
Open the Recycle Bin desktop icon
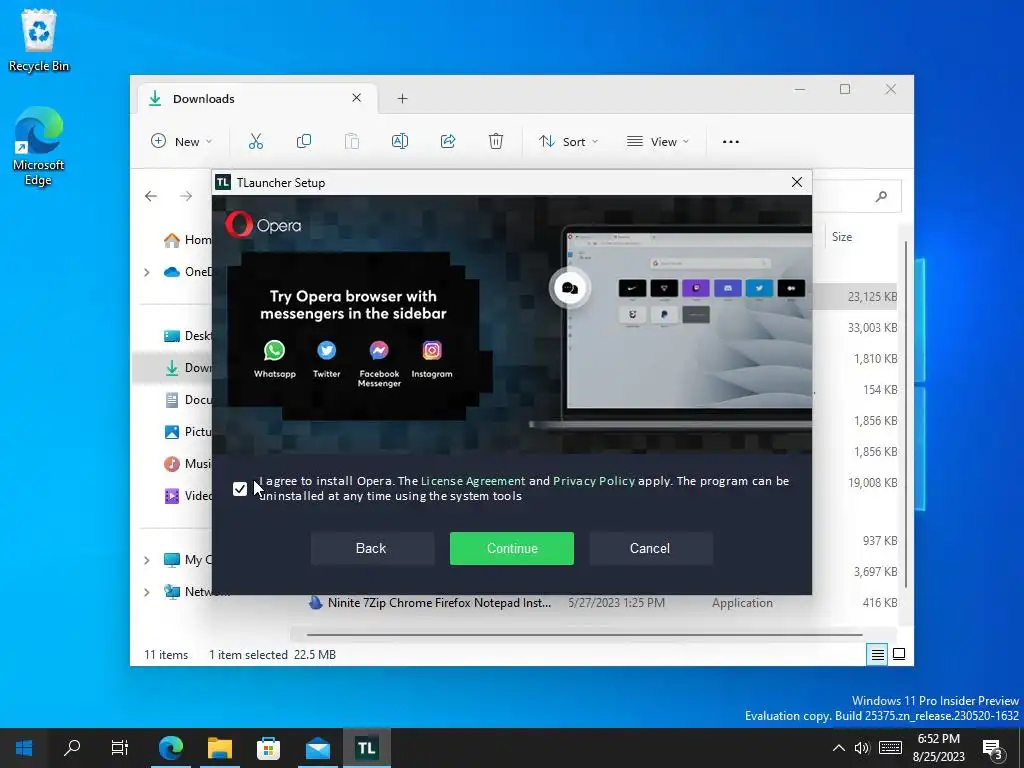click(x=39, y=40)
